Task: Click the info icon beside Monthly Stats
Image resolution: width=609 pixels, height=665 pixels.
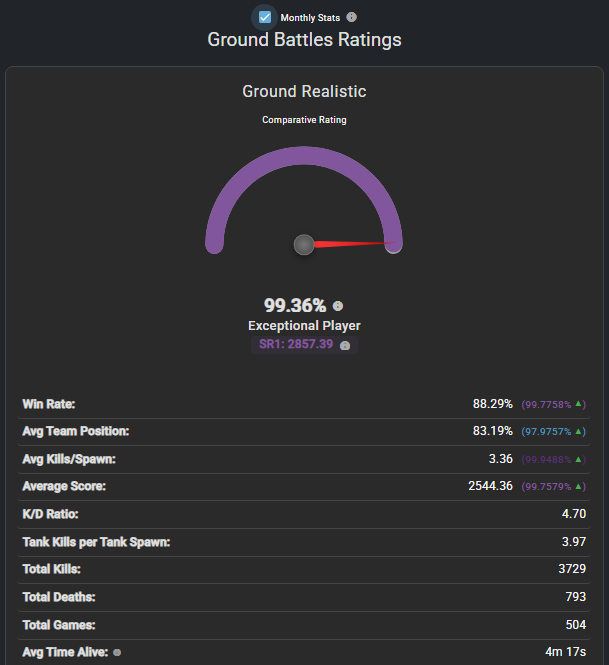Action: 351,17
